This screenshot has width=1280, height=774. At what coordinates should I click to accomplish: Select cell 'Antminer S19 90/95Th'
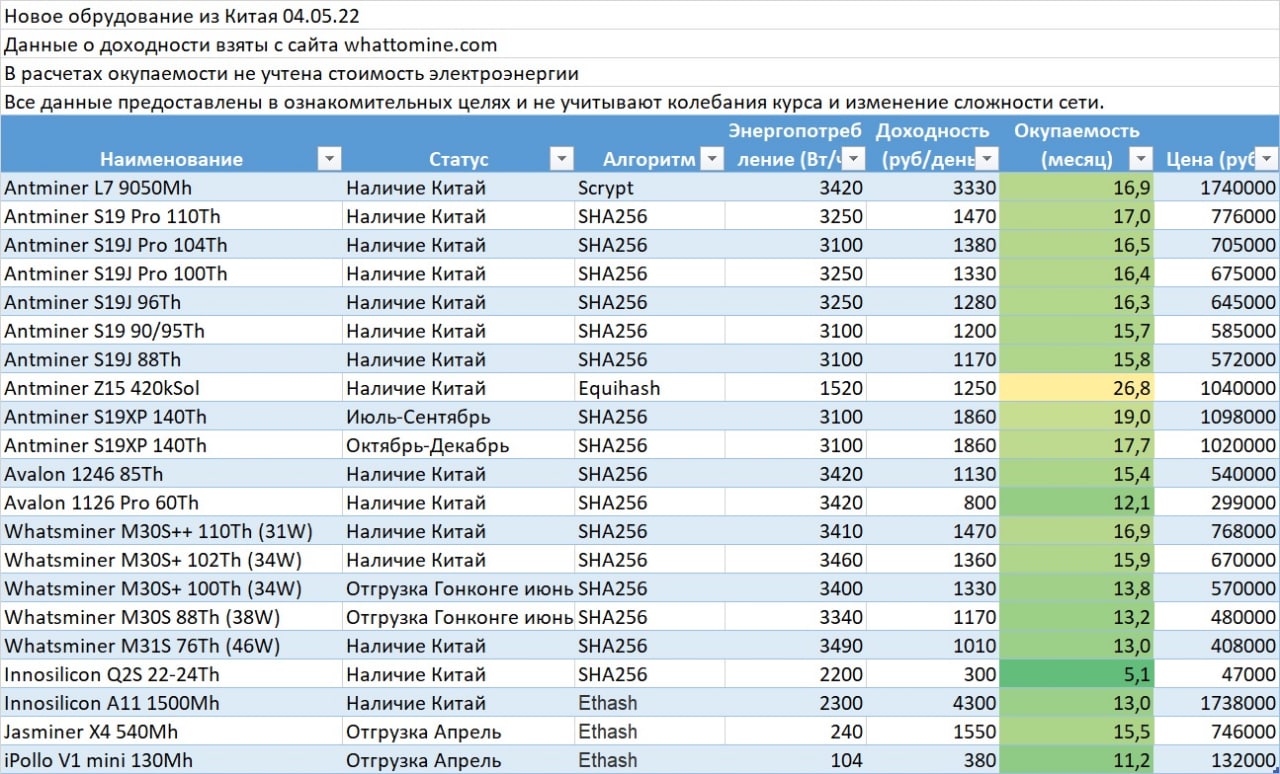tap(171, 330)
